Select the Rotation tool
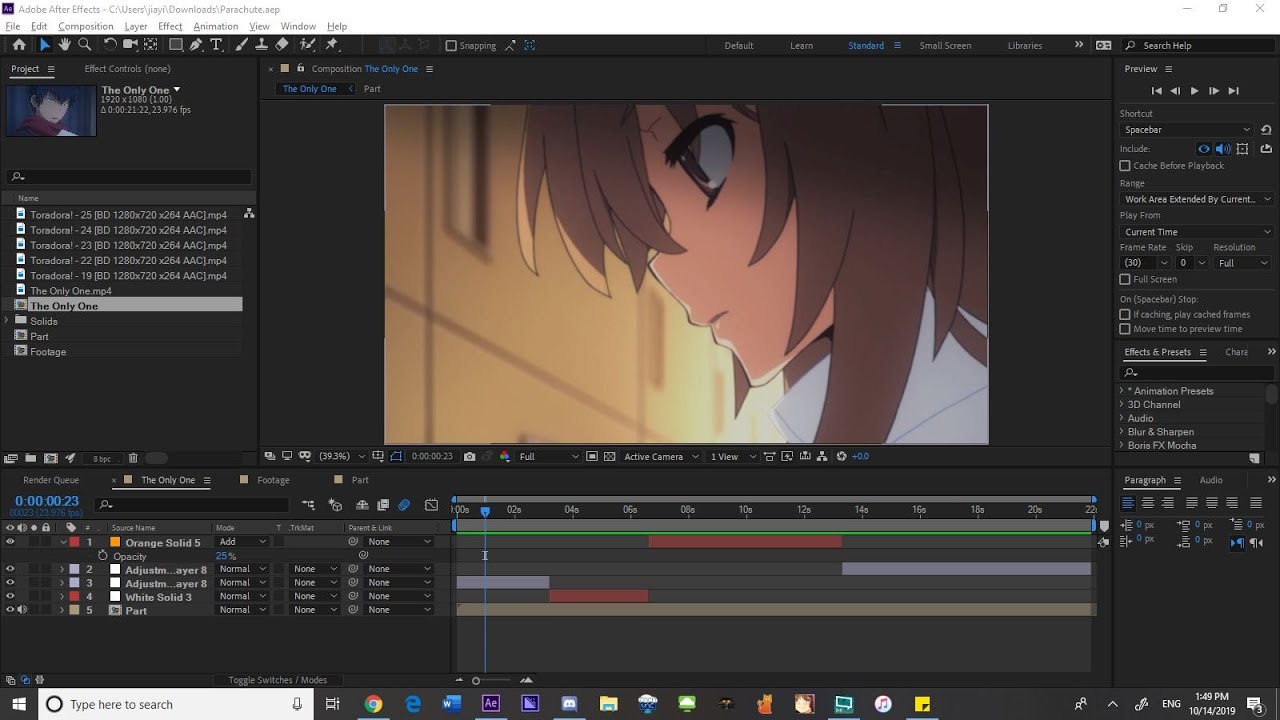Viewport: 1280px width, 720px height. 110,45
